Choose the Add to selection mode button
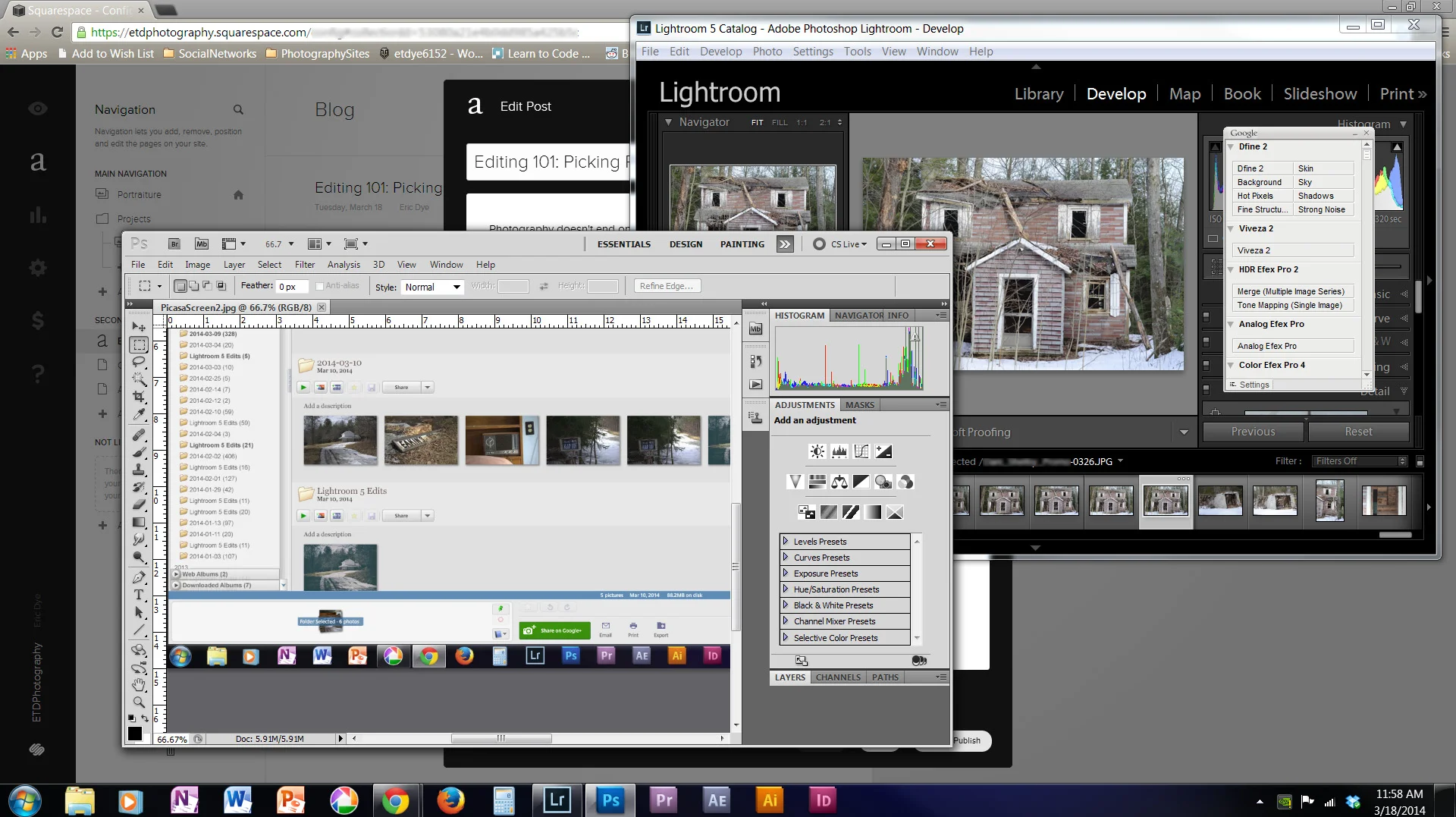This screenshot has width=1456, height=817. coord(194,286)
